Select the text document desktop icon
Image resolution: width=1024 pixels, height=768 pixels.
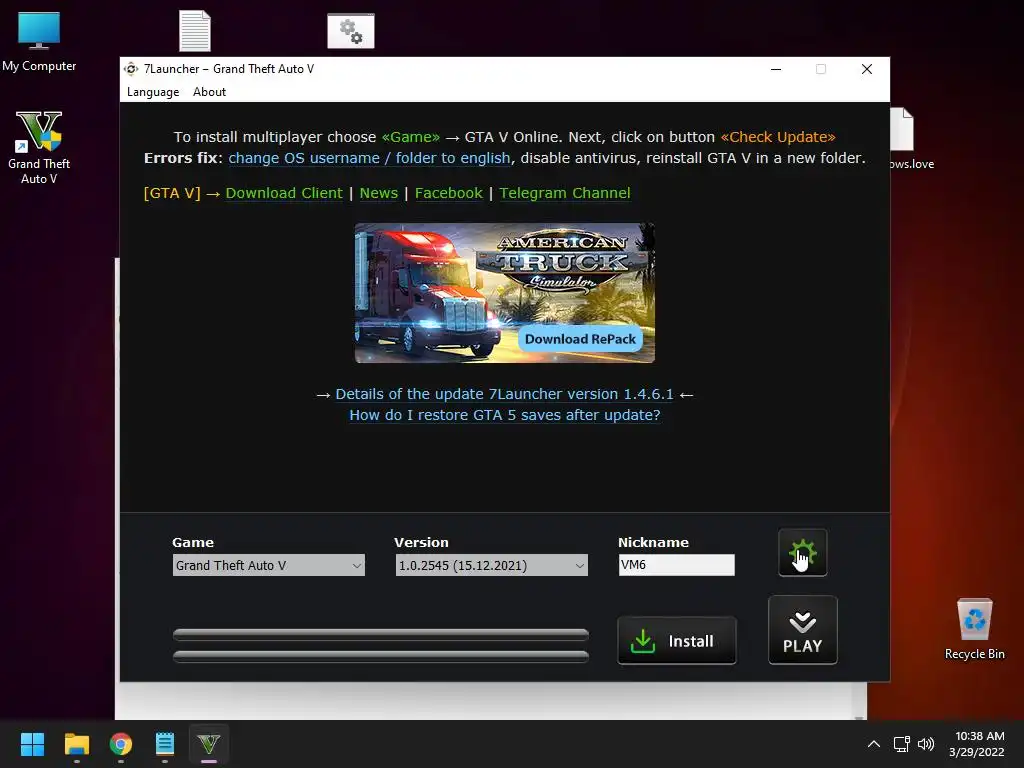[x=195, y=31]
